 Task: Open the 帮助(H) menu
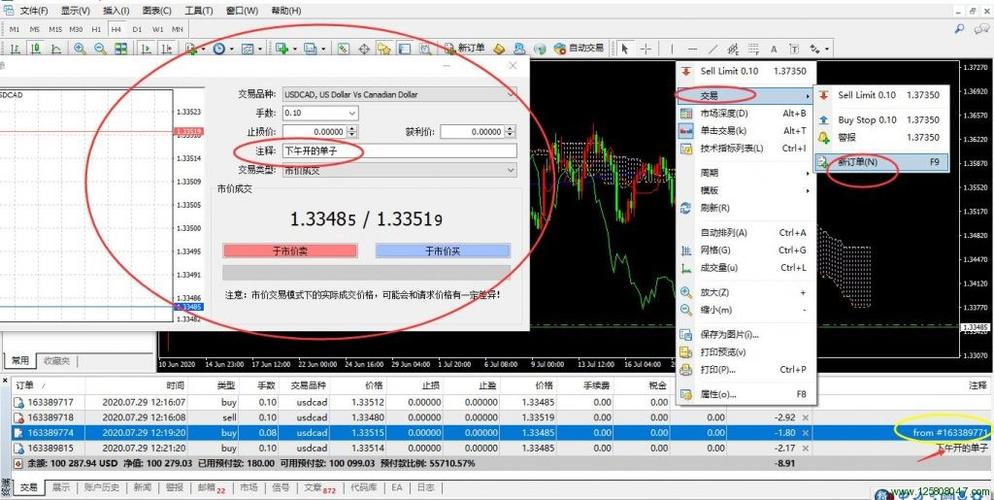(x=286, y=11)
